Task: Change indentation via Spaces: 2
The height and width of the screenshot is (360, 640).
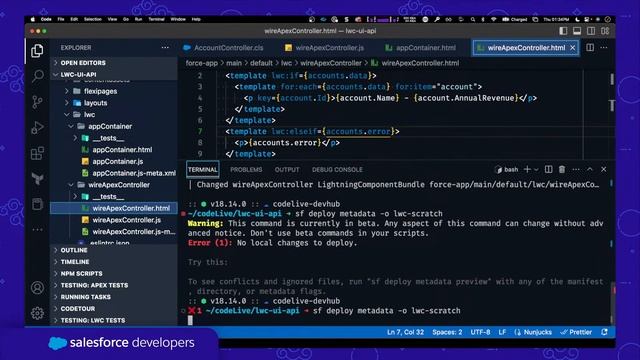Action: point(447,332)
